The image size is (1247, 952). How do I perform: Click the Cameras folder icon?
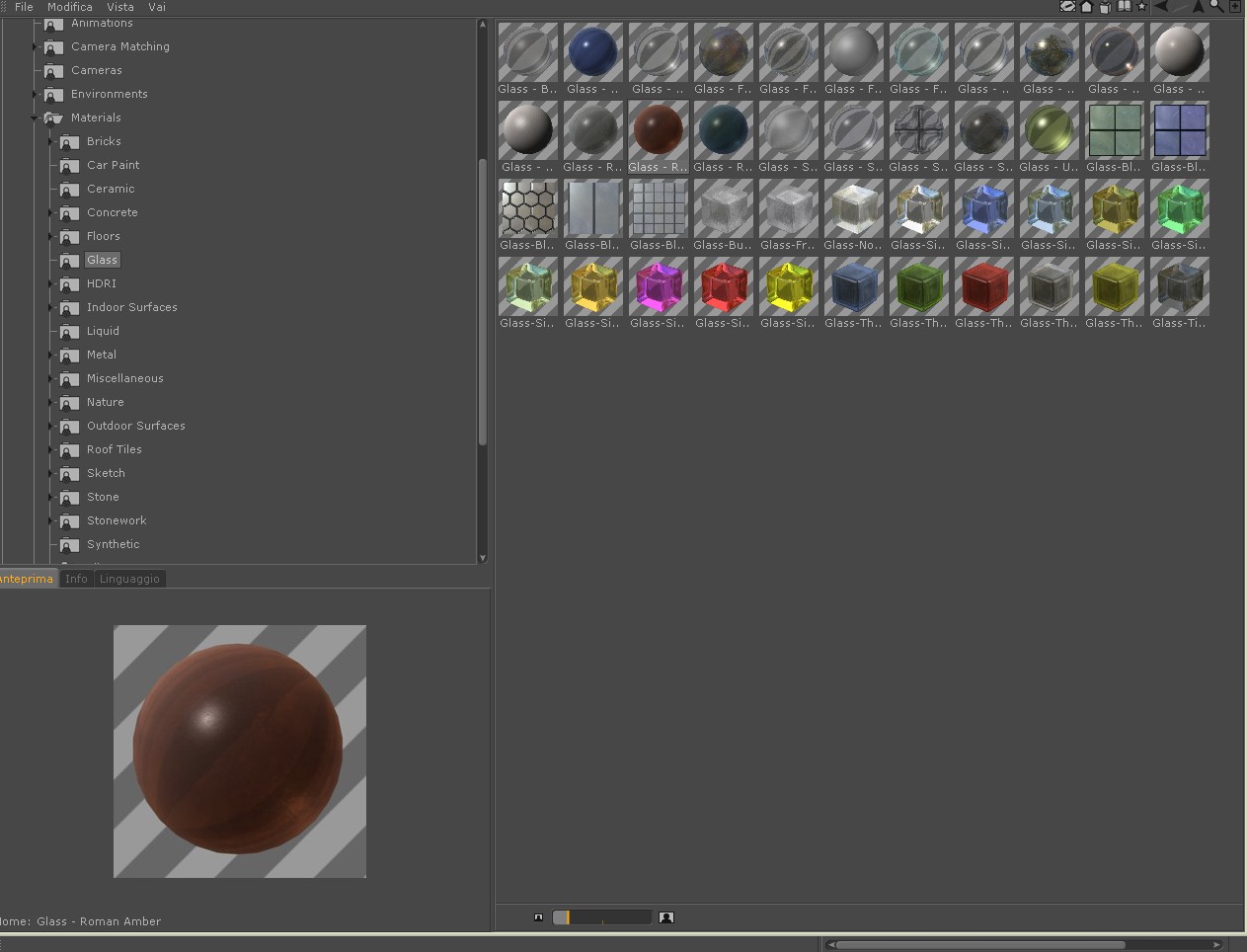pos(53,71)
